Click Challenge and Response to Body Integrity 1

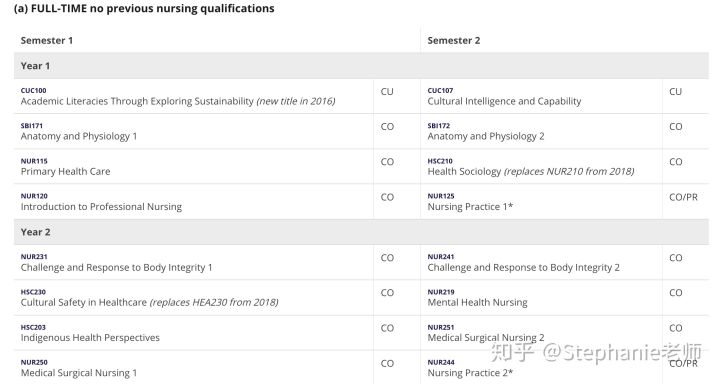pyautogui.click(x=116, y=268)
